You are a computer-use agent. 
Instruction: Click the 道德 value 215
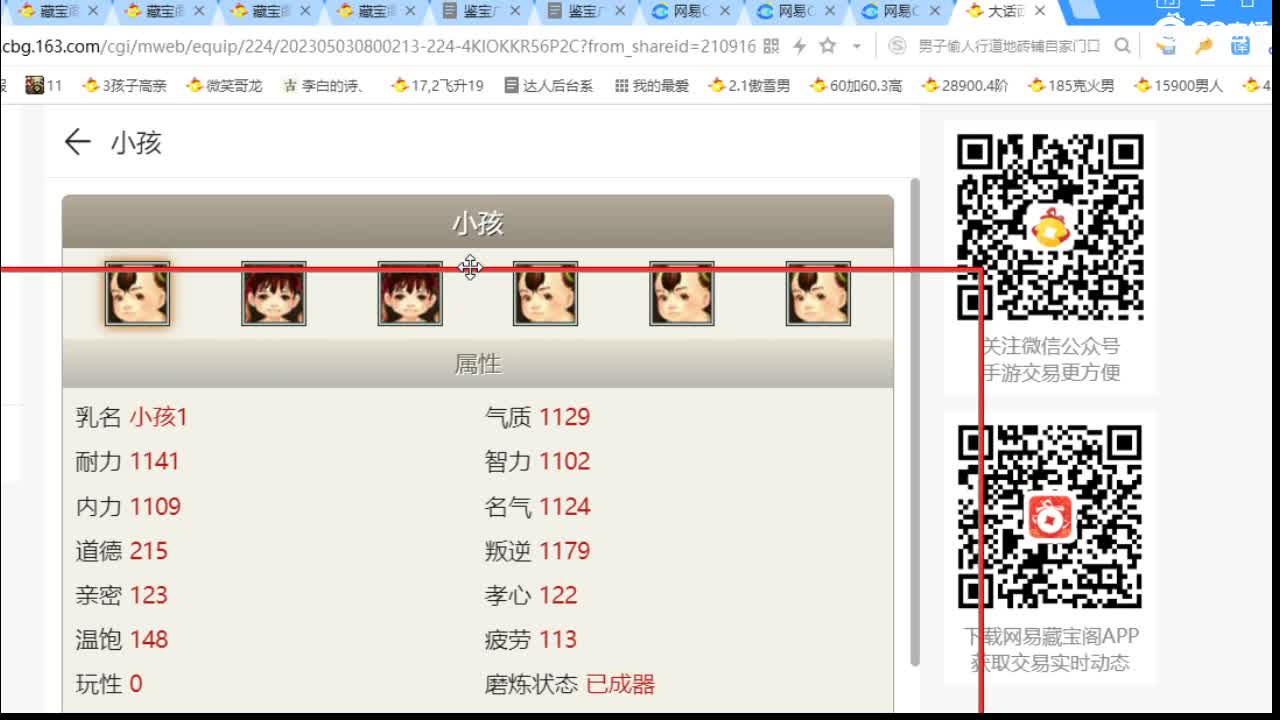coord(149,551)
